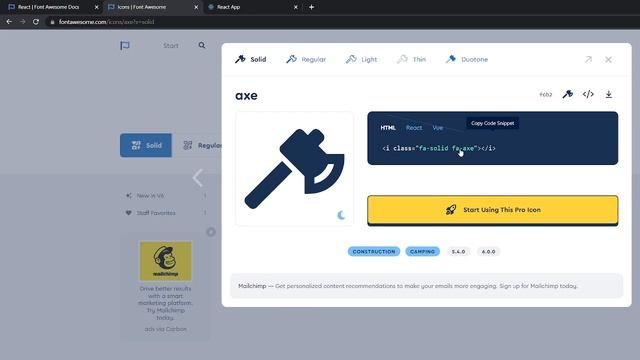Copy the axe glyph icon
This screenshot has height=360, width=640.
tap(568, 94)
